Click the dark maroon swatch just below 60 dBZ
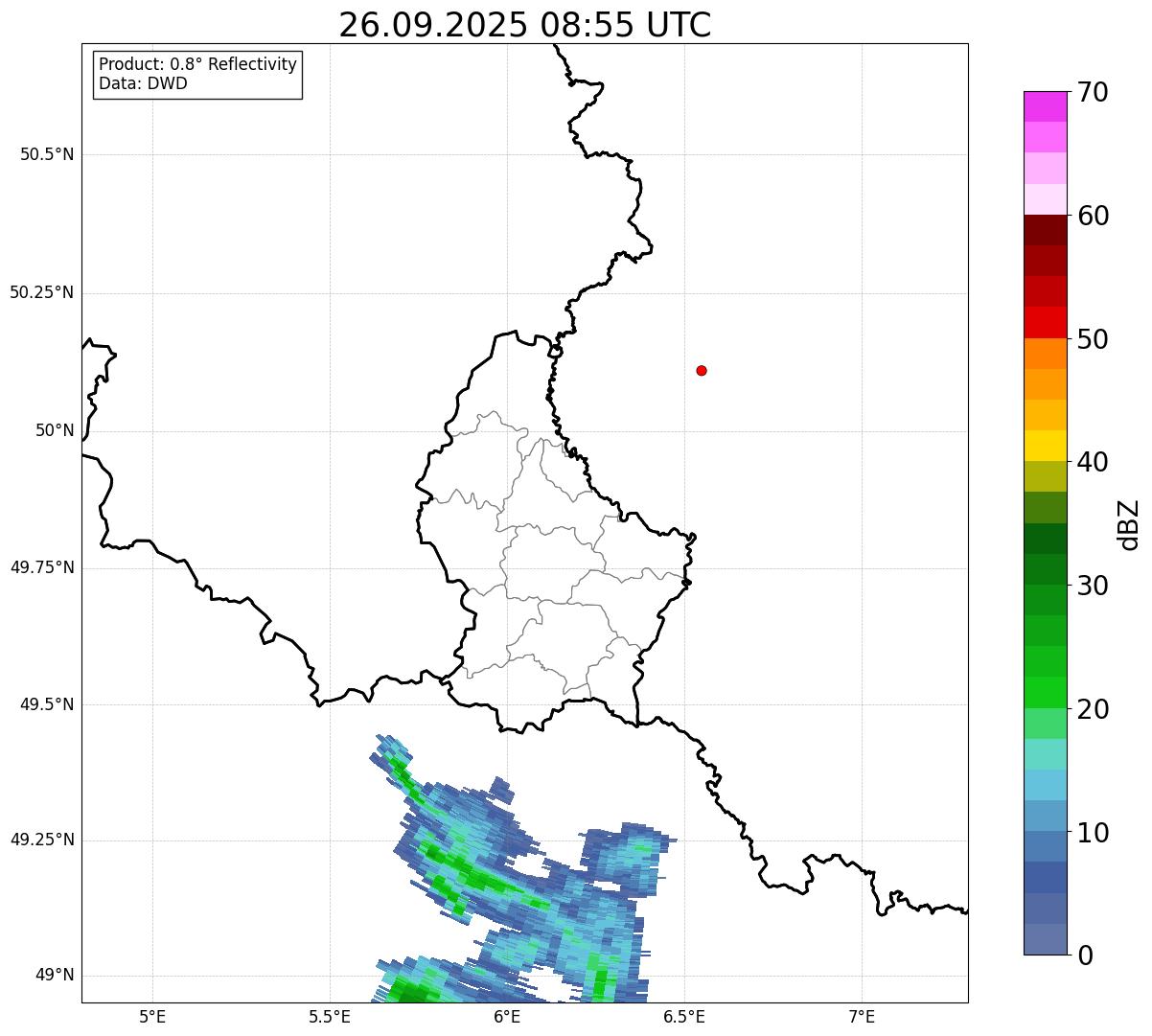The image size is (1152, 1036). [1045, 230]
